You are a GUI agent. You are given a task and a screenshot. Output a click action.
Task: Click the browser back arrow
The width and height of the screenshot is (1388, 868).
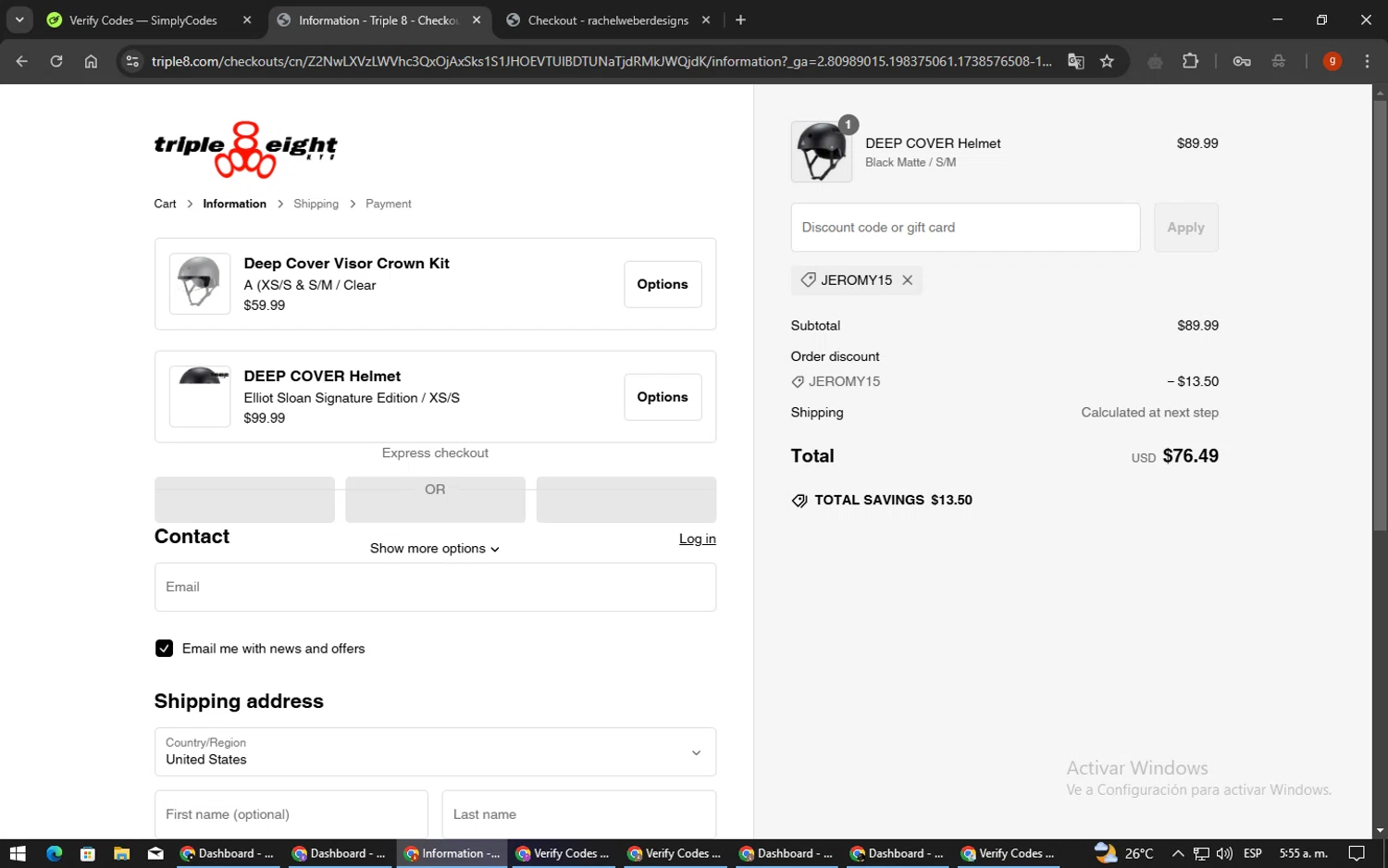click(x=21, y=61)
